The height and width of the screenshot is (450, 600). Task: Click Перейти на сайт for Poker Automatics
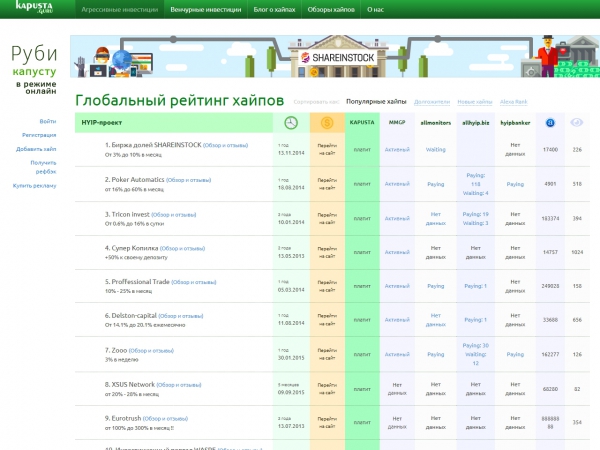(327, 184)
